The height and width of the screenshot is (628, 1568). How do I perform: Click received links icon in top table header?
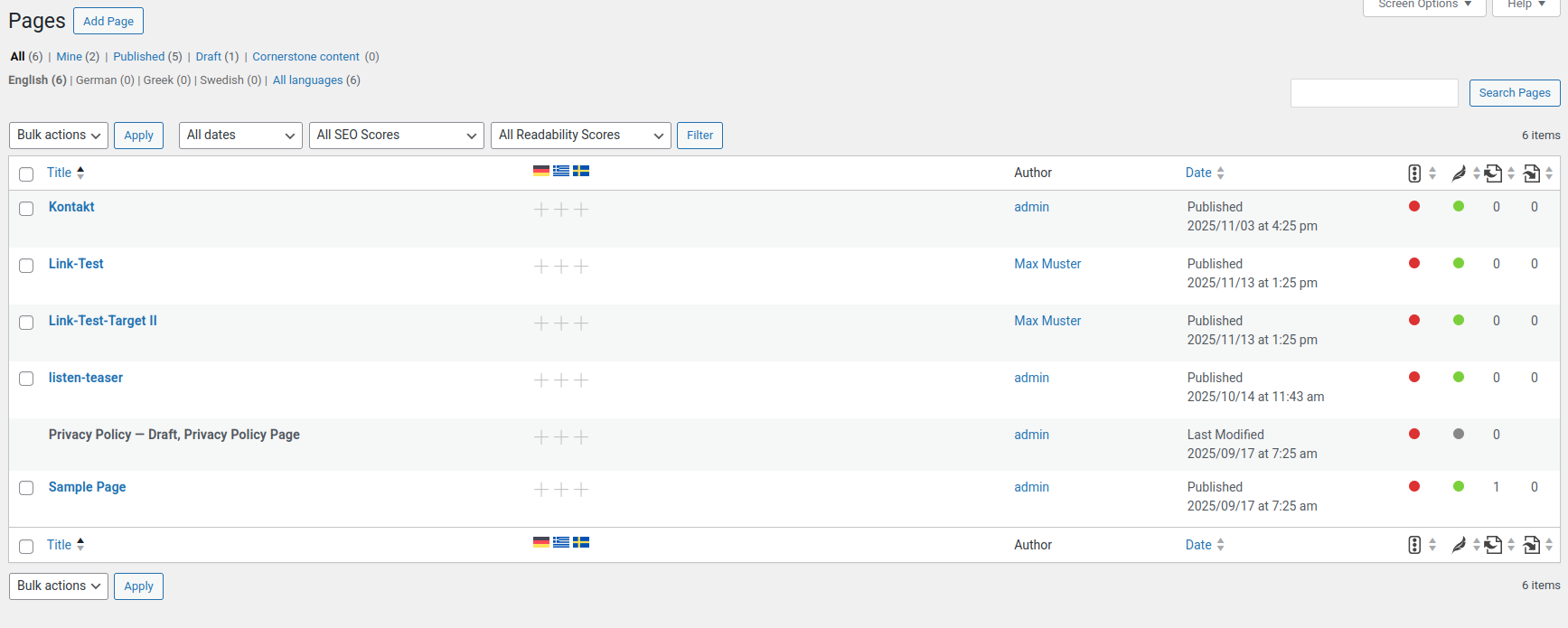tap(1532, 173)
